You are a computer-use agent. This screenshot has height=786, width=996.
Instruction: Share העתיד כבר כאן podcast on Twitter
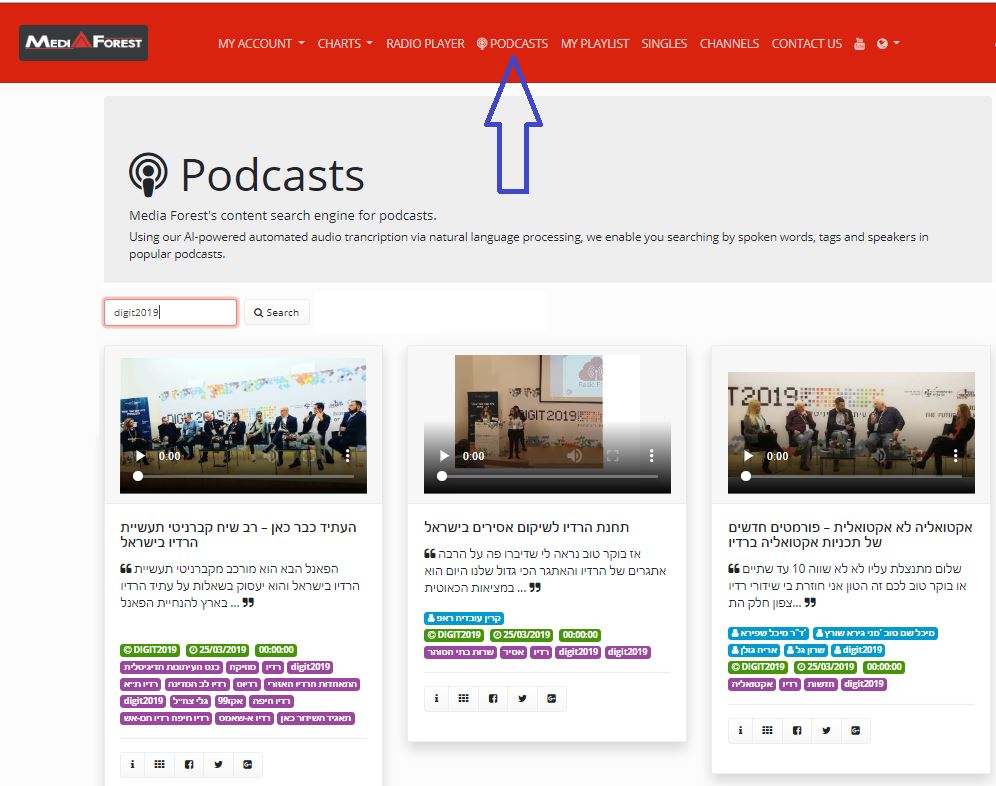coord(218,764)
